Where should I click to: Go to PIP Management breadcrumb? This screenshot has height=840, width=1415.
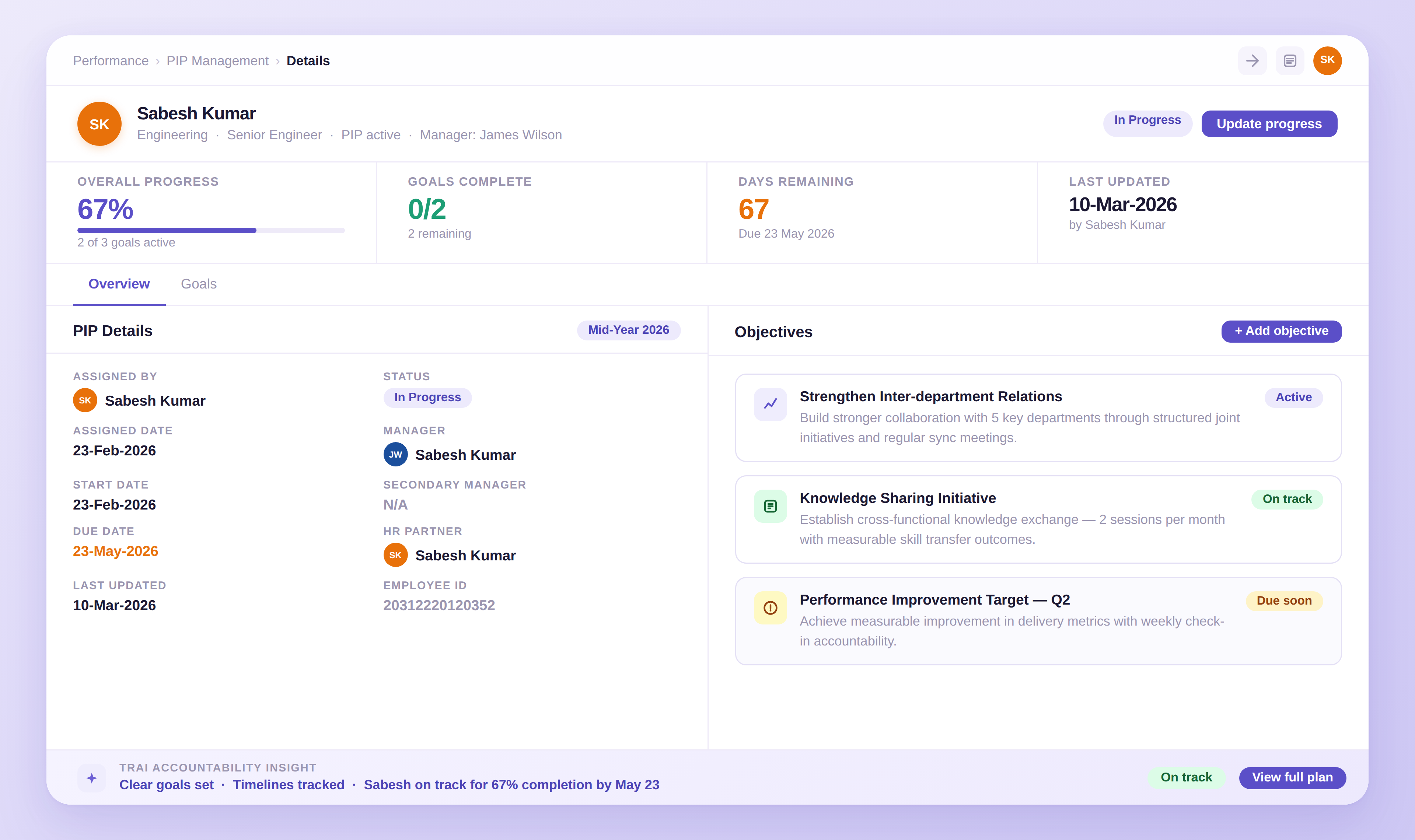(217, 60)
